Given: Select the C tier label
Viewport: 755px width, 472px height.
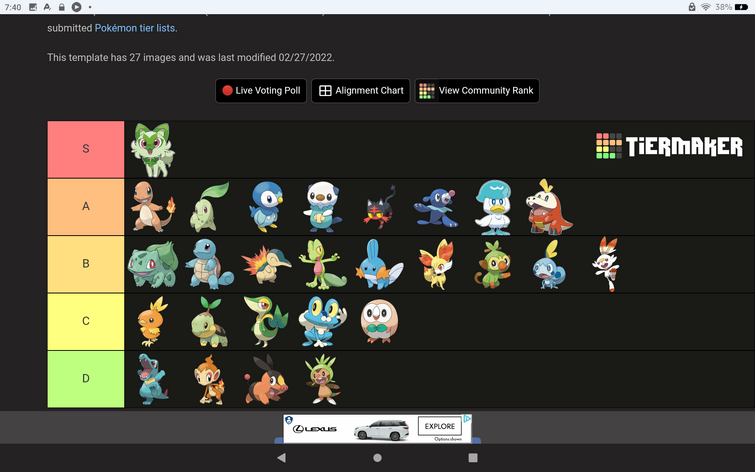Looking at the screenshot, I should pyautogui.click(x=86, y=321).
